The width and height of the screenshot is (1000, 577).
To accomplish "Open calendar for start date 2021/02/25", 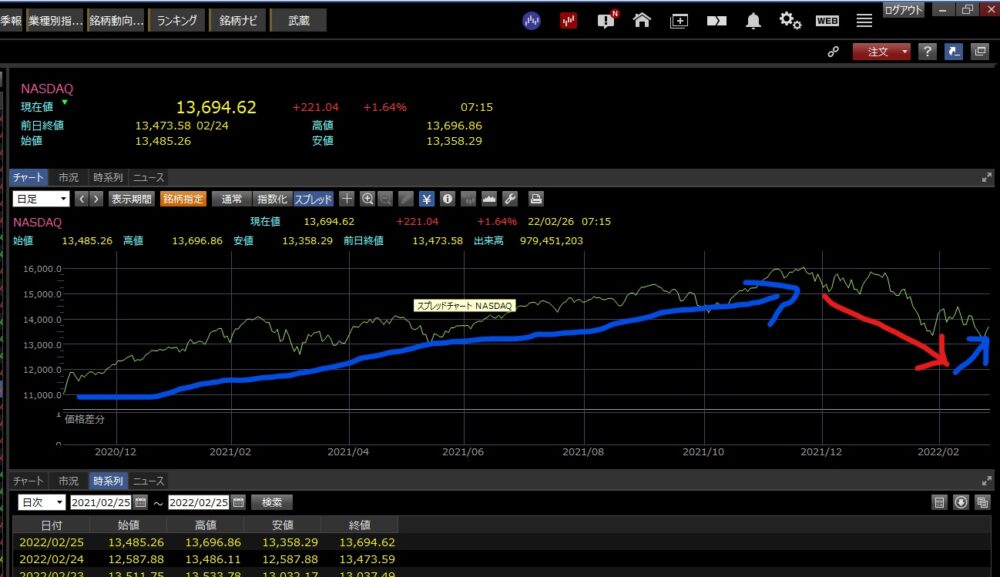I will tap(140, 502).
